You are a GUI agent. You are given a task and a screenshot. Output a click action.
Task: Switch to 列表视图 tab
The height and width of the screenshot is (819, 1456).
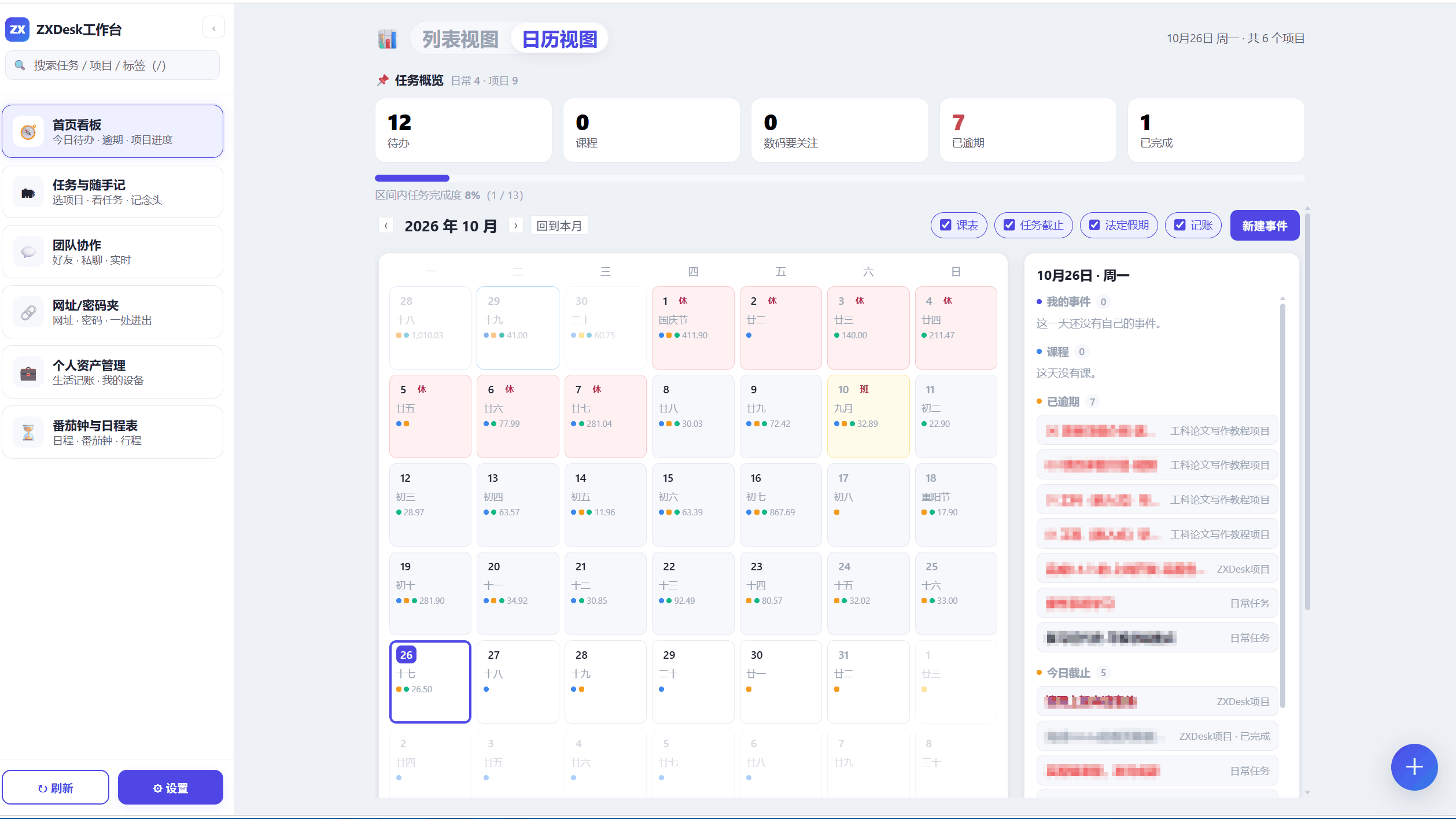[460, 39]
